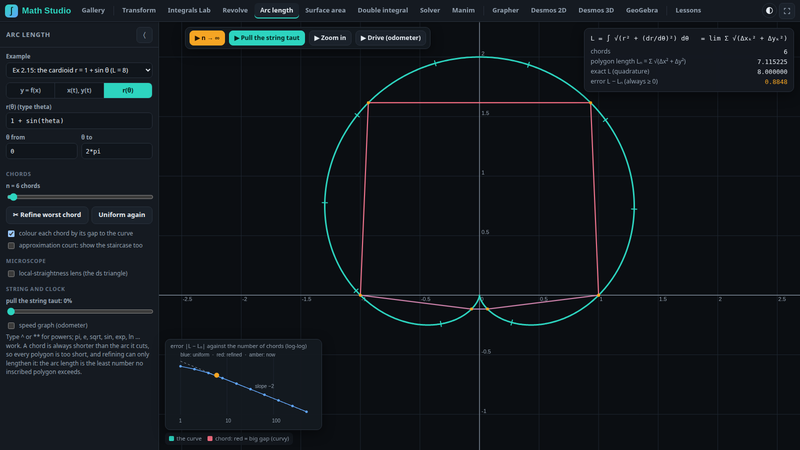The width and height of the screenshot is (800, 450).
Task: Open the Example dropdown for the cardioid
Action: 79,70
